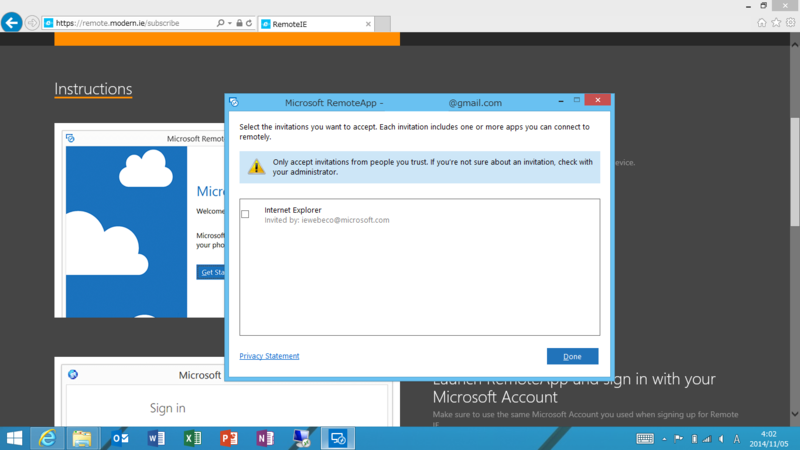The image size is (800, 450).
Task: Close the RemoteIE tab
Action: [368, 24]
